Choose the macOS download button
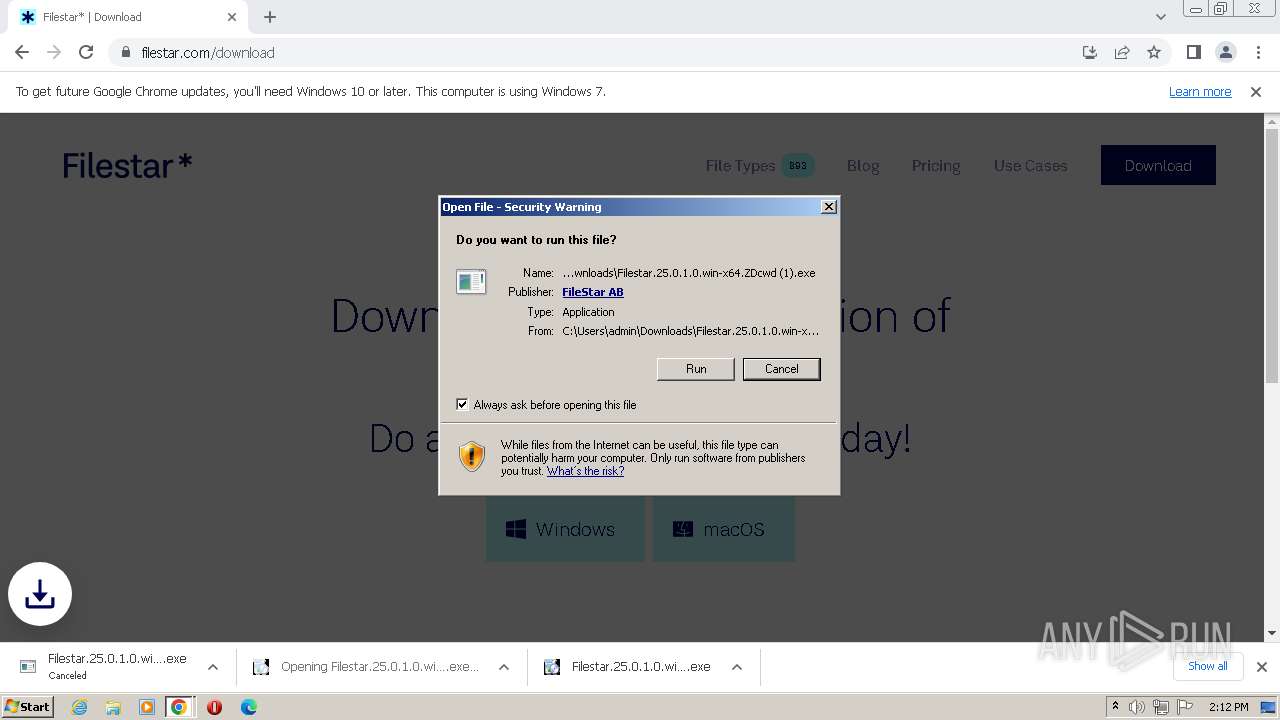 coord(724,529)
